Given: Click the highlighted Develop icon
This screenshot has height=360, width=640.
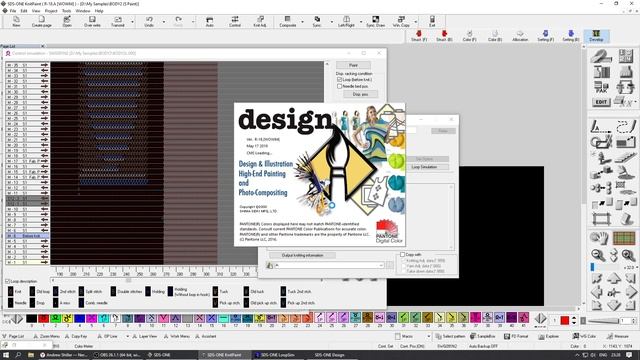Looking at the screenshot, I should [x=596, y=36].
